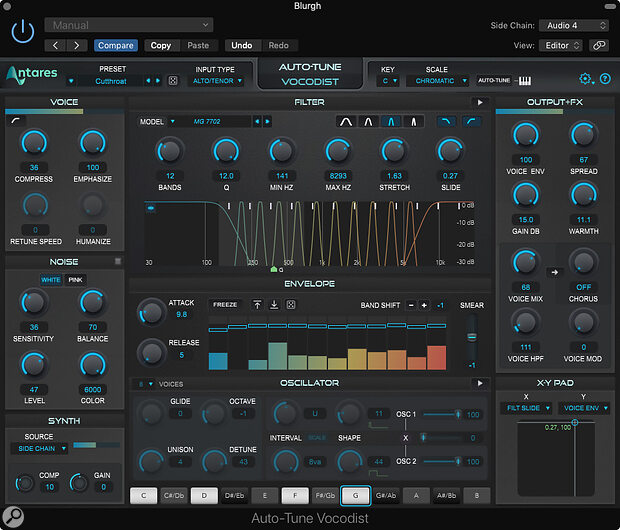Open the SIDE CHAIN synth source dropdown
Viewport: 620px width, 530px height.
[42, 449]
